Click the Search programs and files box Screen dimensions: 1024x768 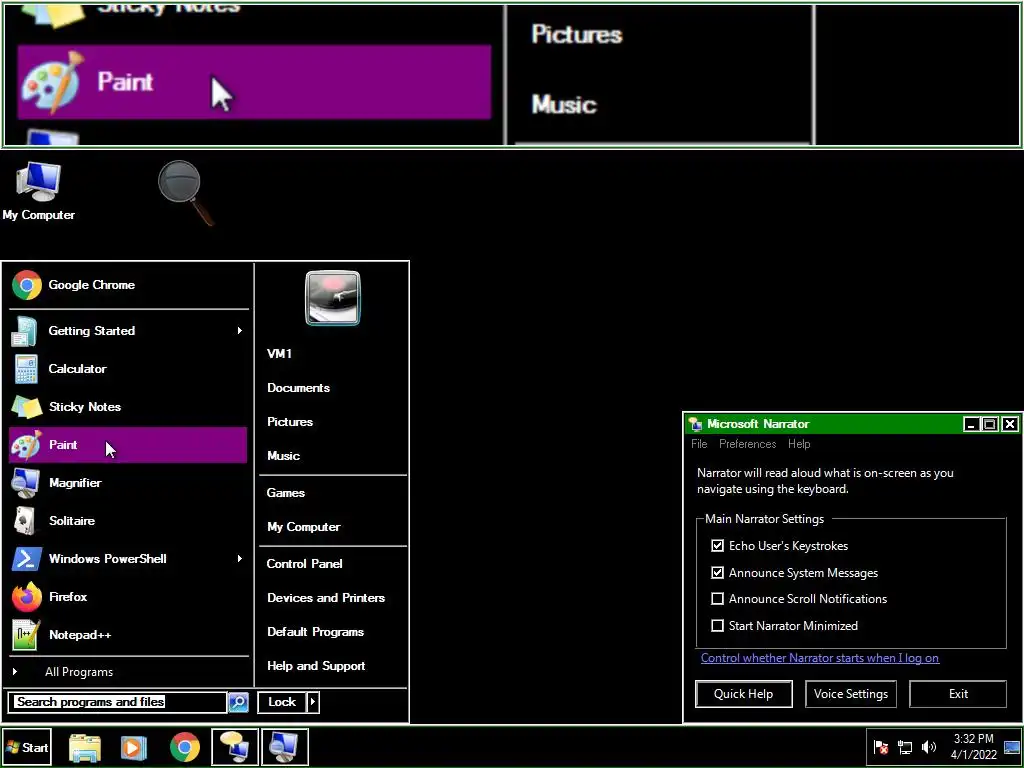pos(118,702)
